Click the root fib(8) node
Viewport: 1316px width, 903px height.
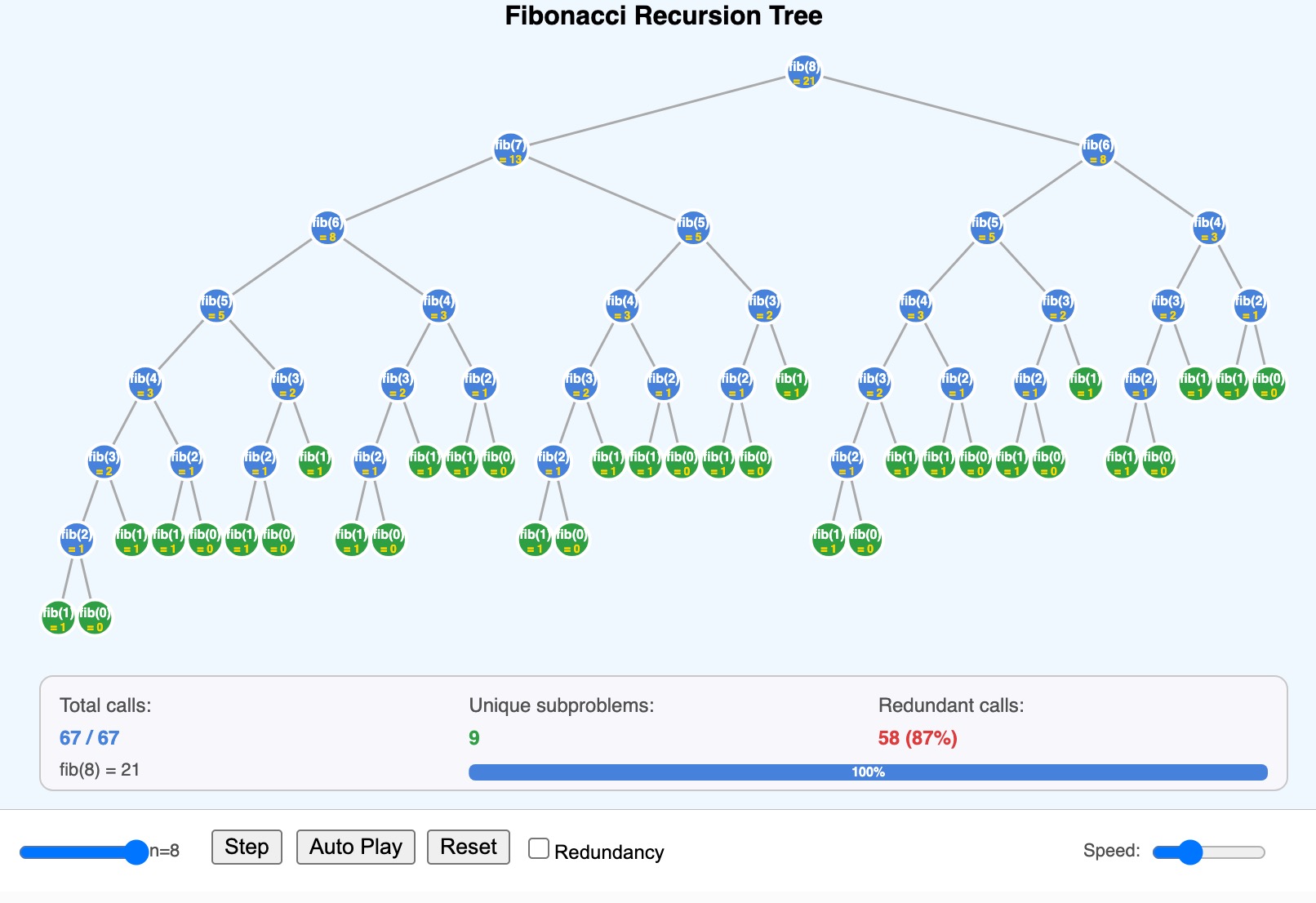click(804, 73)
